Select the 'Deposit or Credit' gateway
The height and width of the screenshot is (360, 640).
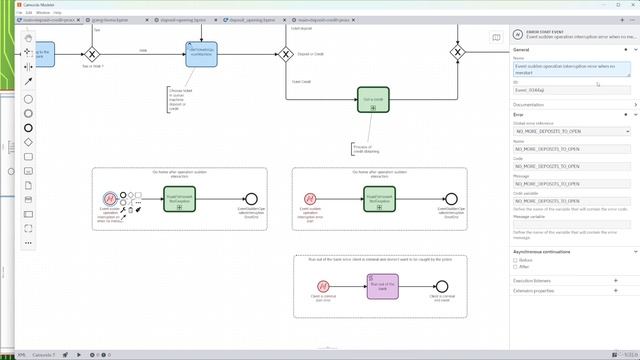pos(286,54)
